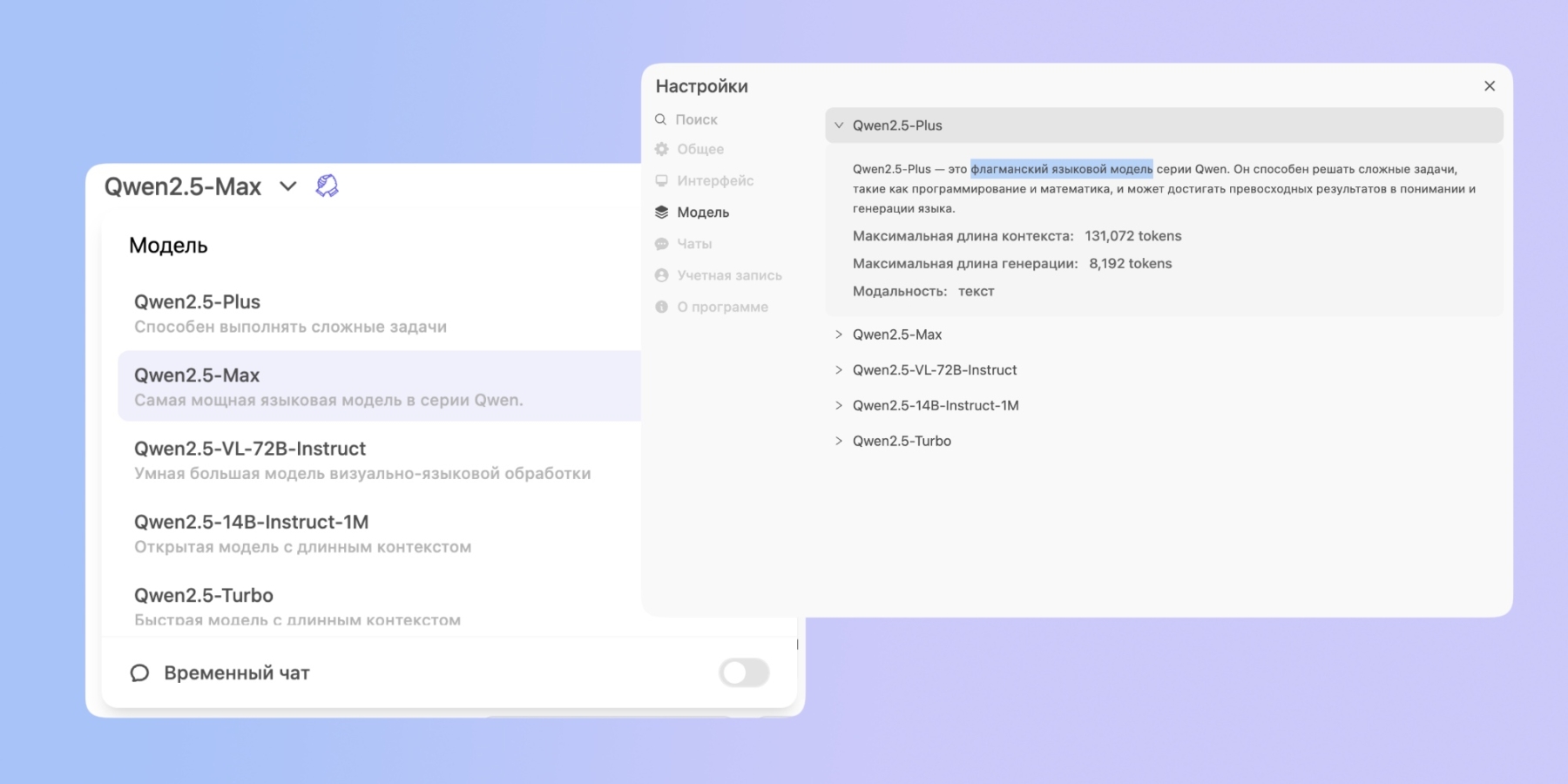Click the user icon for Учетная запись
Image resolution: width=1568 pixels, height=784 pixels.
pyautogui.click(x=662, y=275)
